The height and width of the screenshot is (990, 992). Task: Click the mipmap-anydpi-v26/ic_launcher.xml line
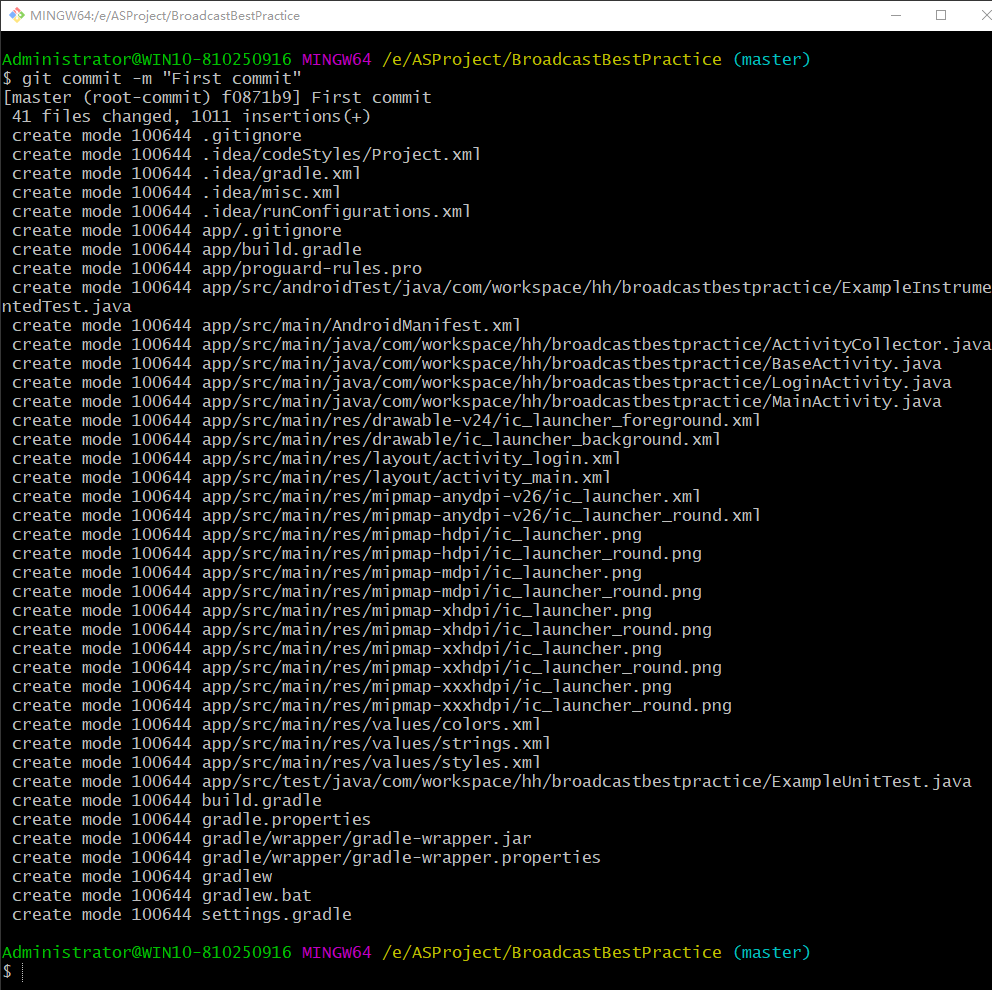356,496
